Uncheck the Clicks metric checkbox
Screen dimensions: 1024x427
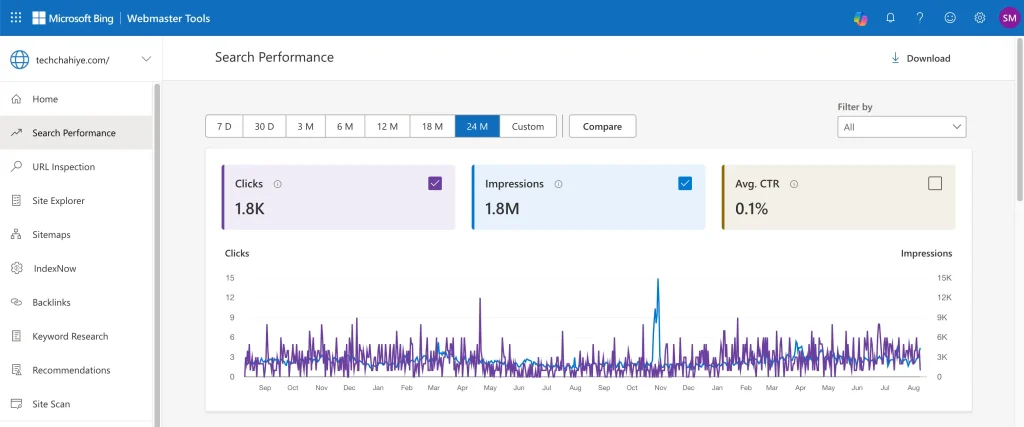[435, 183]
